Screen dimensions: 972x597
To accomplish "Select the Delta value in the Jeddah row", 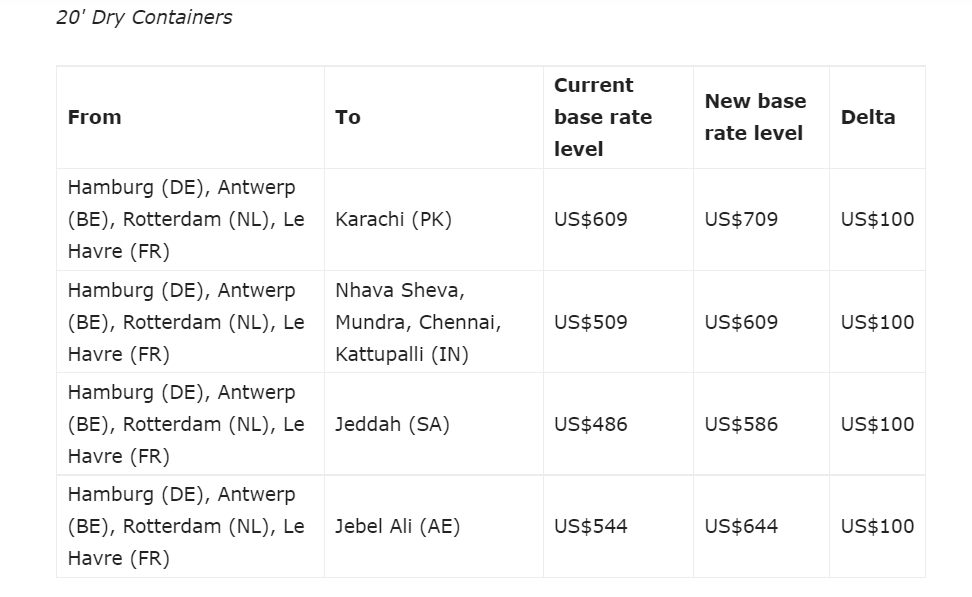I will 877,424.
